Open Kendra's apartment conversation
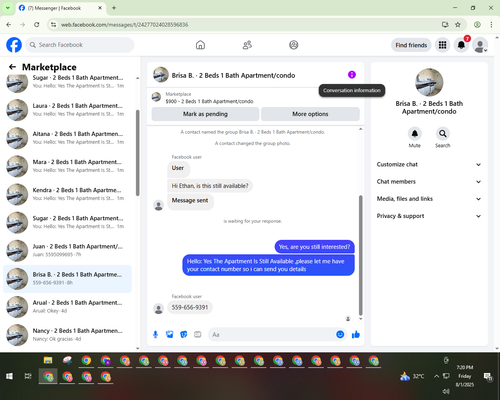 click(67, 194)
